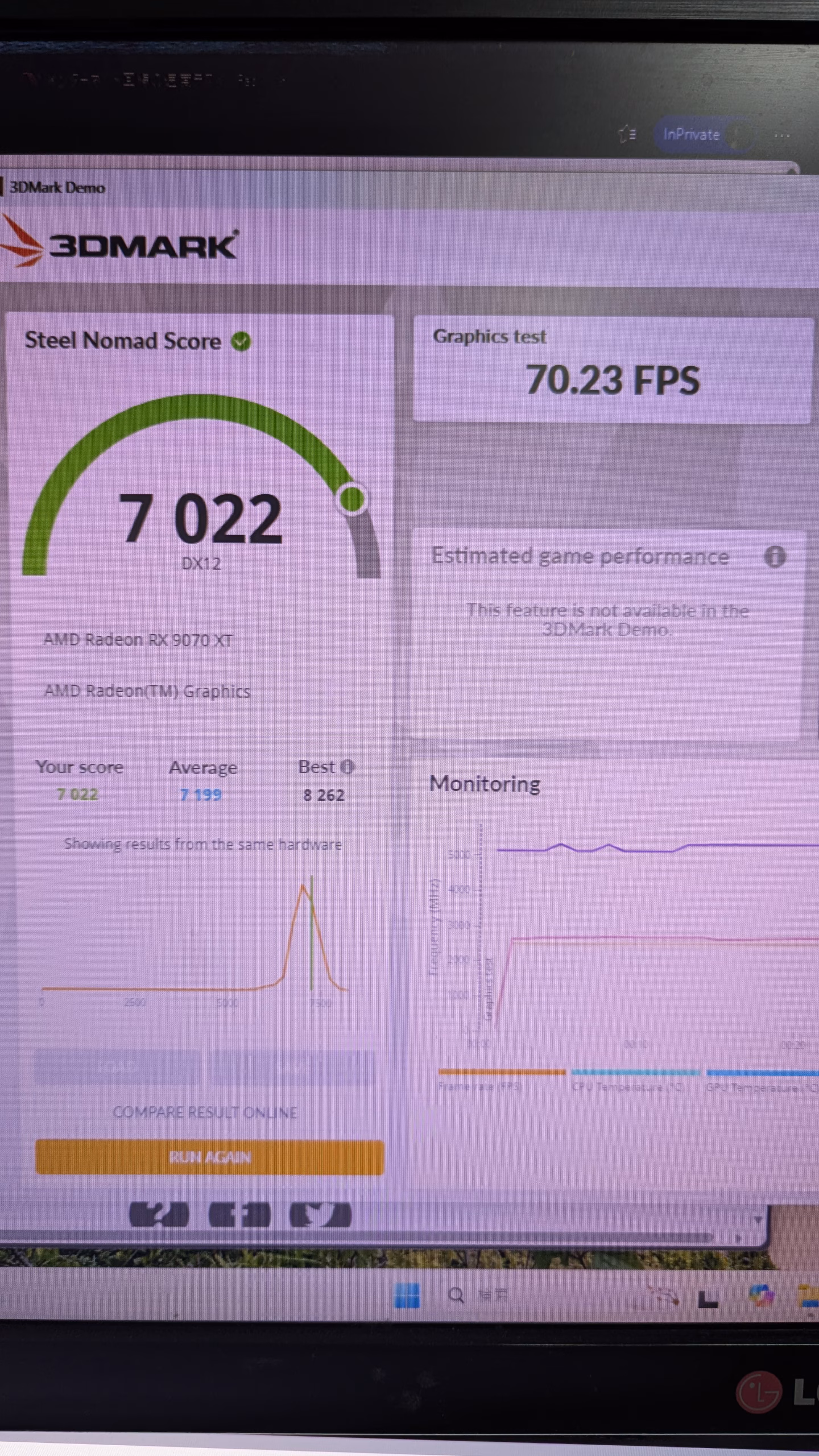Viewport: 819px width, 1456px height.
Task: Click the browser favorites list icon
Action: [628, 134]
